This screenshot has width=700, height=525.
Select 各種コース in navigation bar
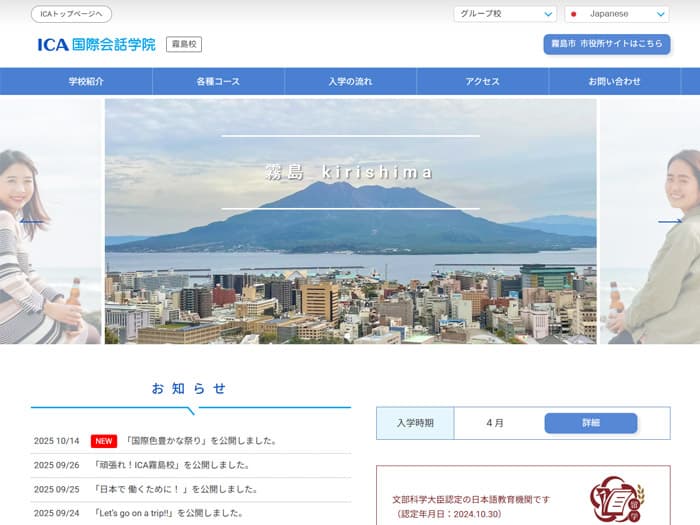coord(218,81)
